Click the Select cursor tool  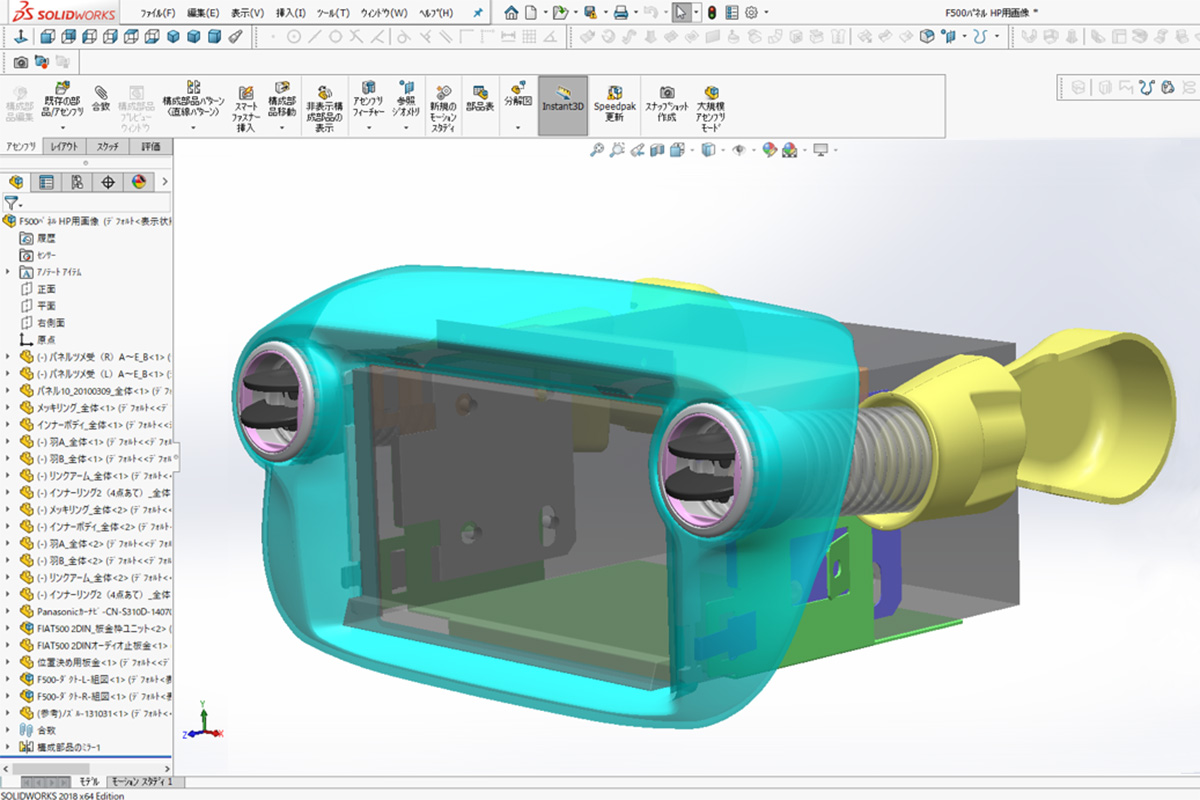(681, 13)
